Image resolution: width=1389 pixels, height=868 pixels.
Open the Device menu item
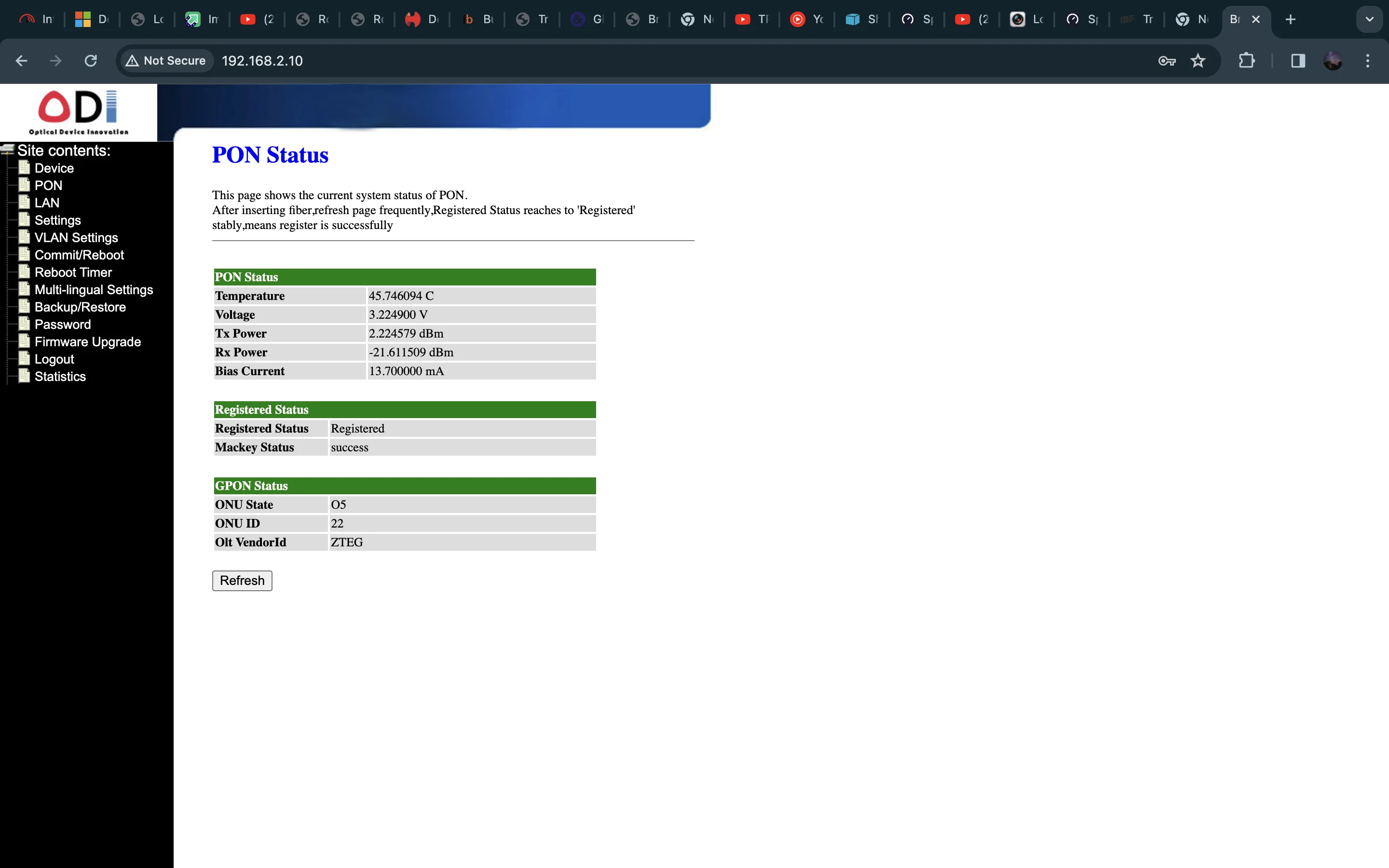coord(53,168)
